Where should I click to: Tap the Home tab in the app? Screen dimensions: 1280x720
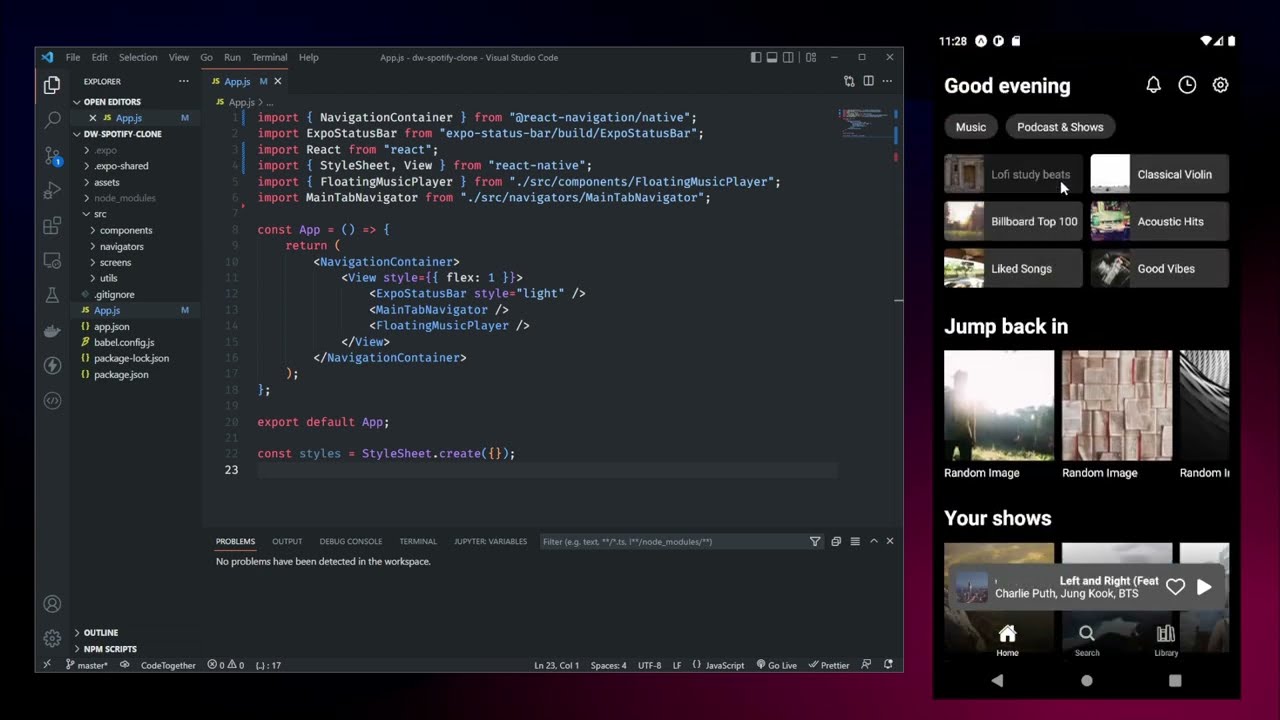tap(1007, 640)
